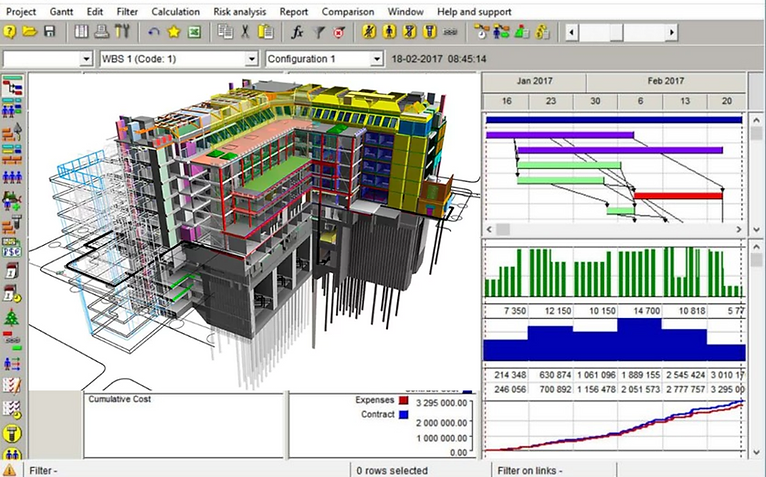Click the green Christmas tree sidebar icon
This screenshot has height=477, width=766.
click(x=12, y=318)
